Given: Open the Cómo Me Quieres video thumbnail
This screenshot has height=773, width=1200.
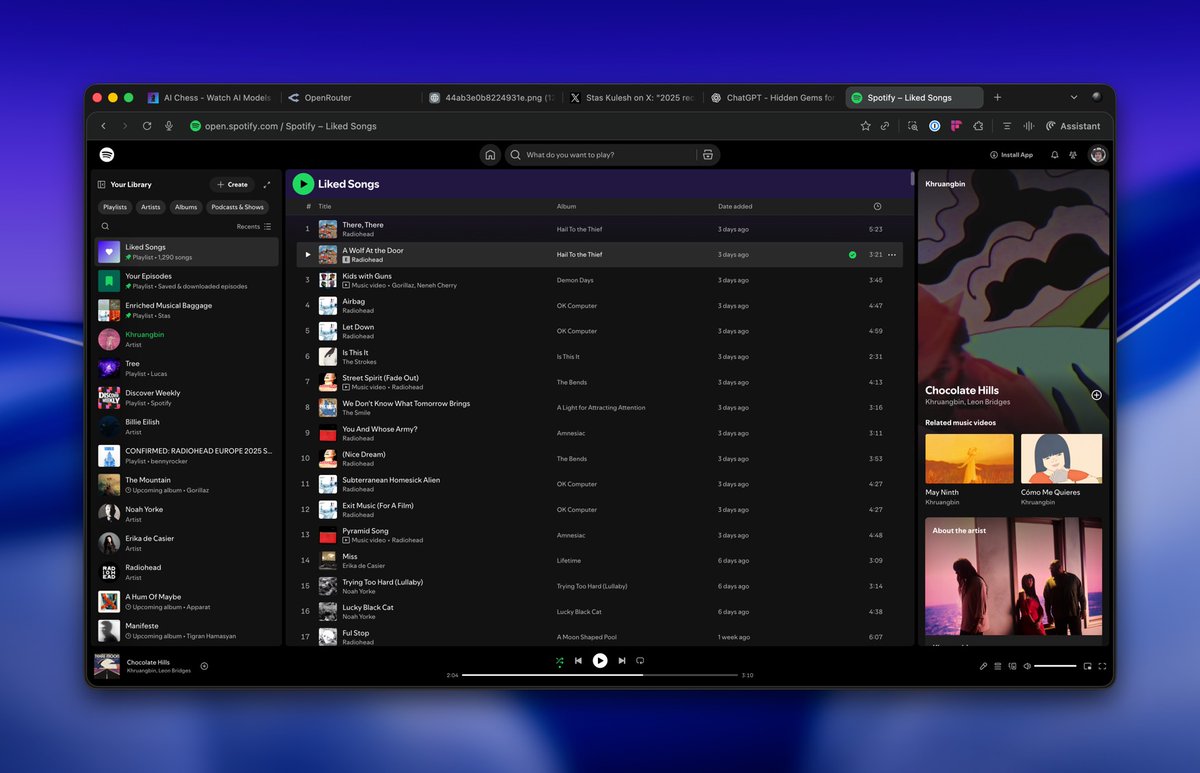Looking at the screenshot, I should tap(1062, 459).
